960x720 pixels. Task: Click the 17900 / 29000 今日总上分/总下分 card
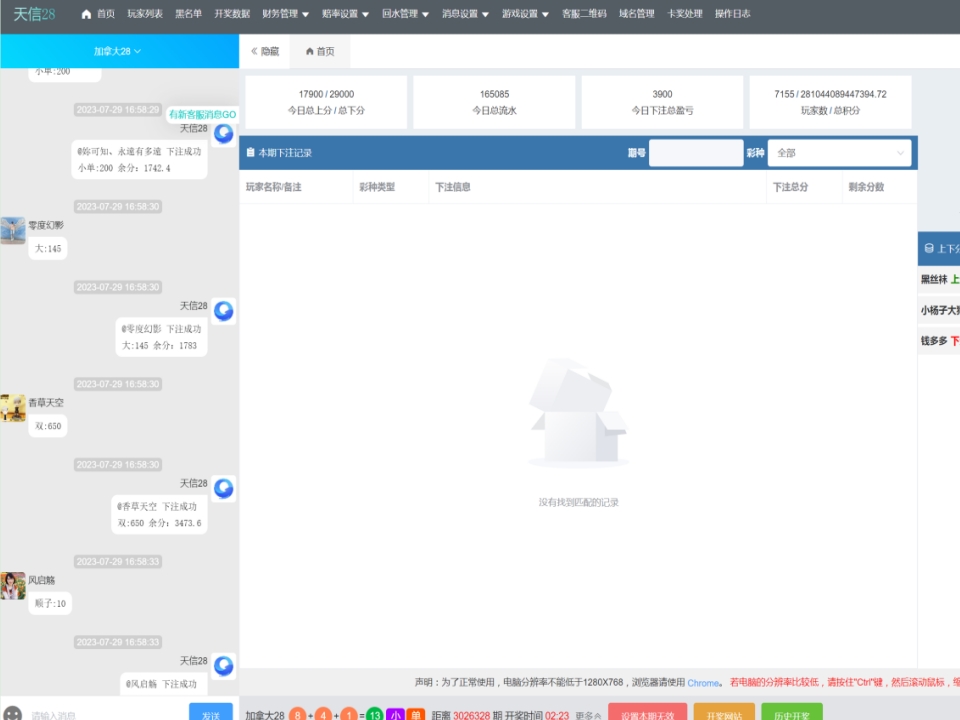(x=326, y=102)
